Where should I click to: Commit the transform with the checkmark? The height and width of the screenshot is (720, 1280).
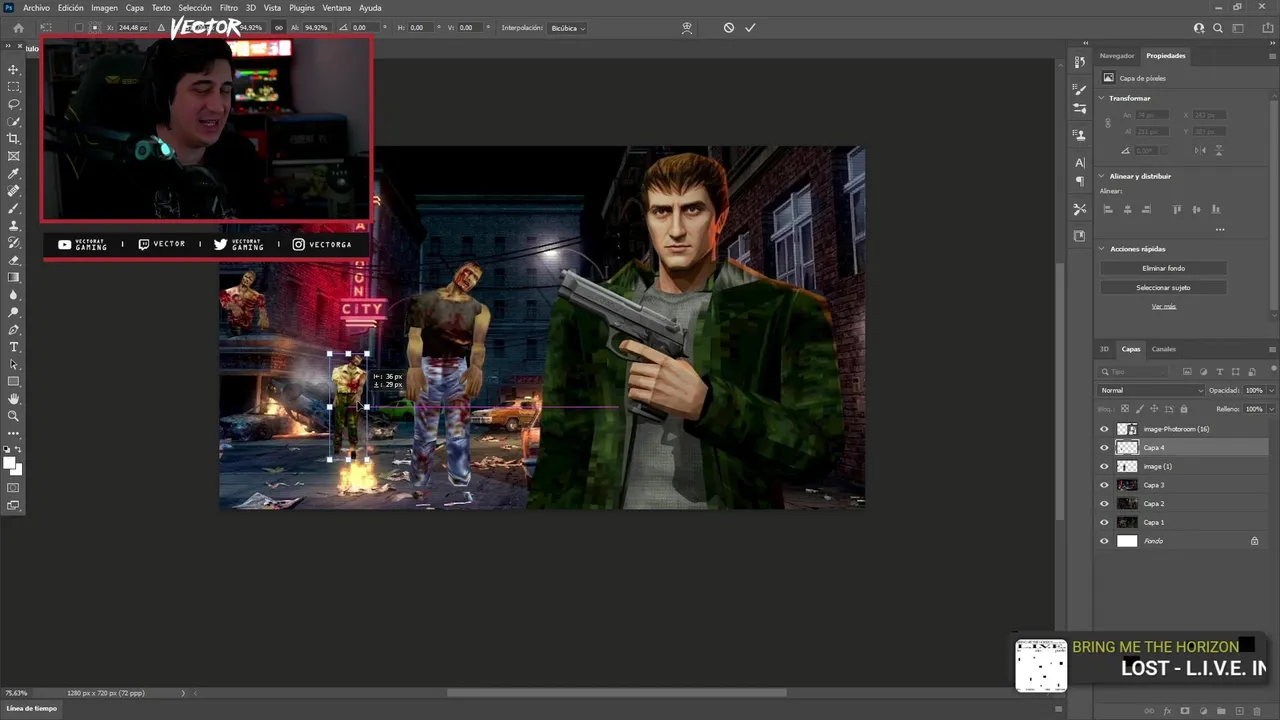pos(750,28)
